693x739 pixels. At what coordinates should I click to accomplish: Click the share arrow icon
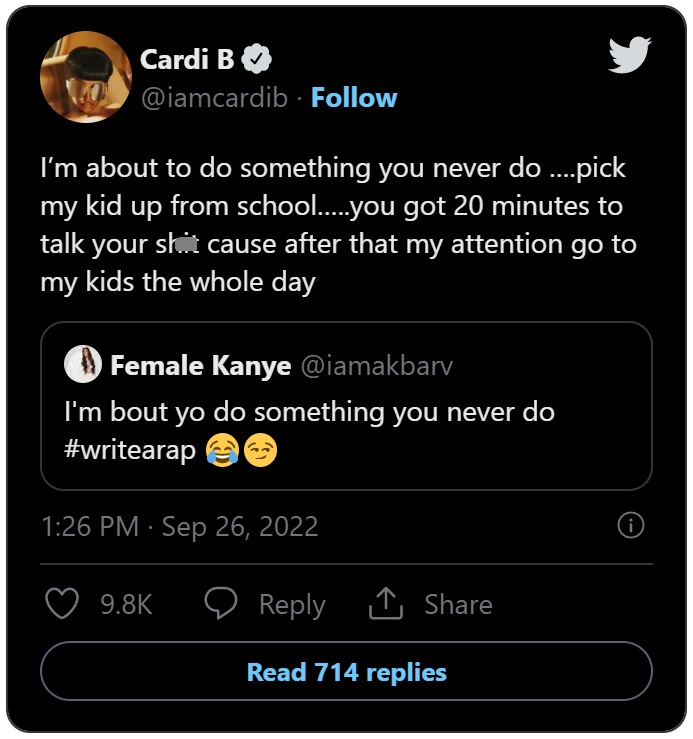[x=385, y=603]
